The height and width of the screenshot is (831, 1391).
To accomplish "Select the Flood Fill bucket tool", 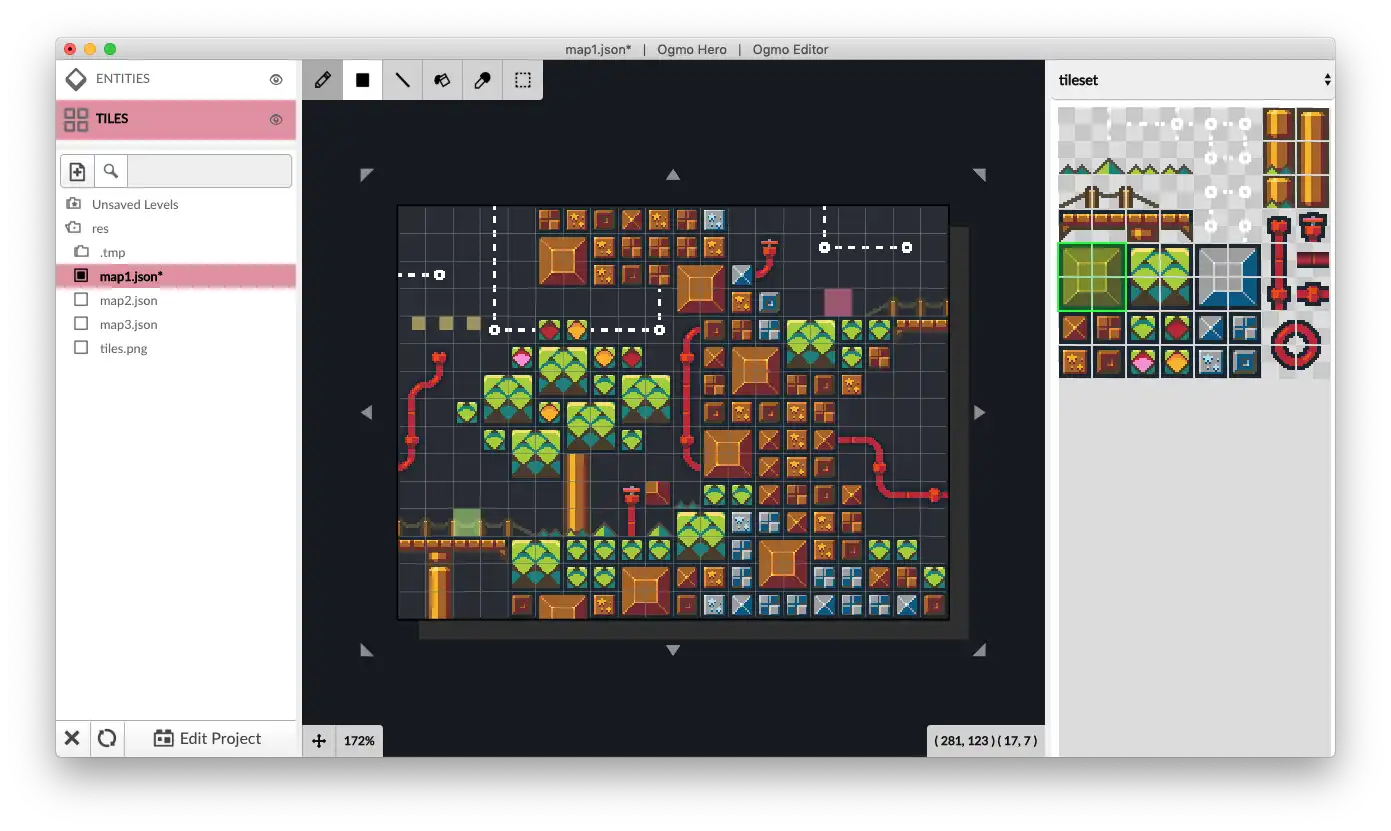I will (442, 80).
